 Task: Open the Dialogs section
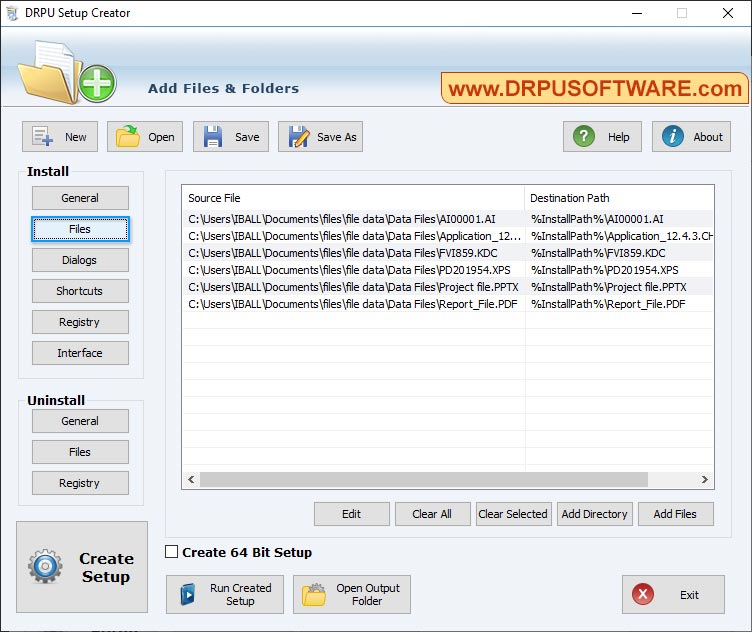coord(80,260)
